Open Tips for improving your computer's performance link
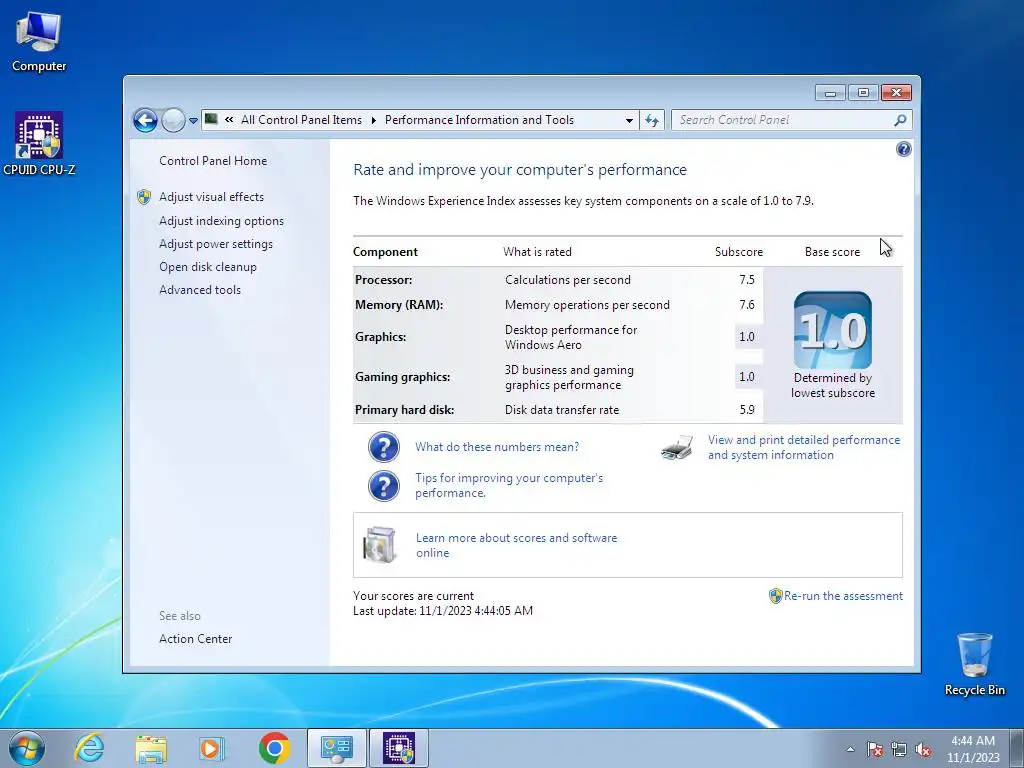The image size is (1024, 768). click(x=509, y=486)
